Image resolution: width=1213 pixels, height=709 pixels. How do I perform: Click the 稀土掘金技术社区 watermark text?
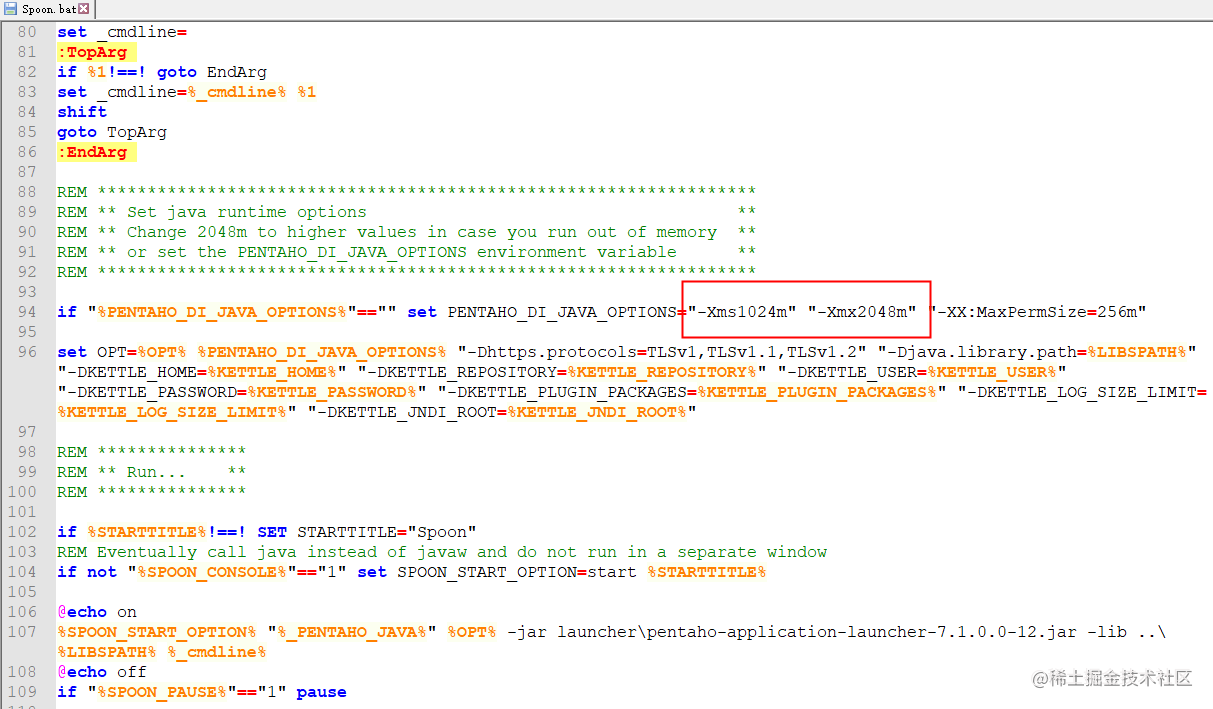point(1113,679)
